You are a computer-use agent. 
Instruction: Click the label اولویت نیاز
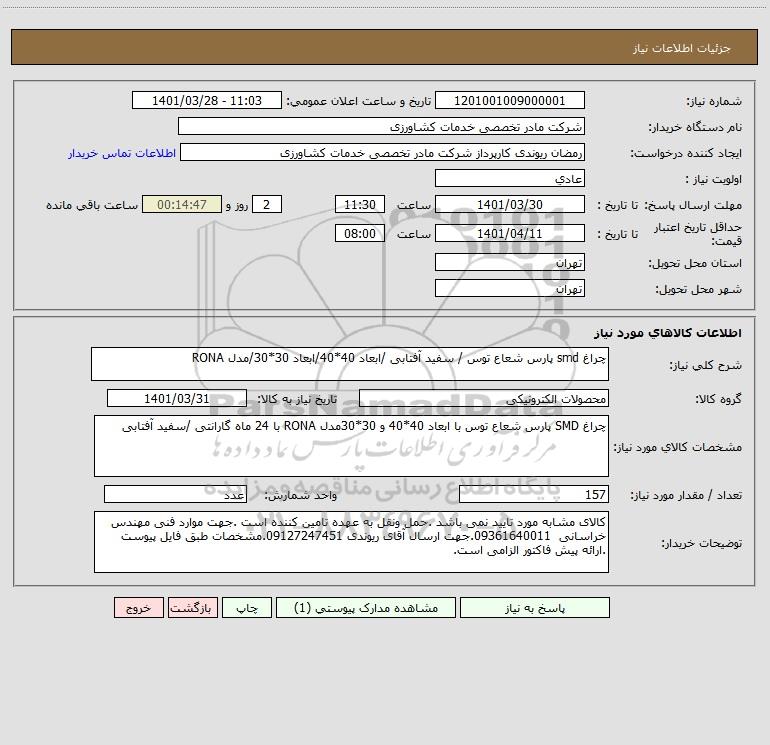tap(714, 180)
